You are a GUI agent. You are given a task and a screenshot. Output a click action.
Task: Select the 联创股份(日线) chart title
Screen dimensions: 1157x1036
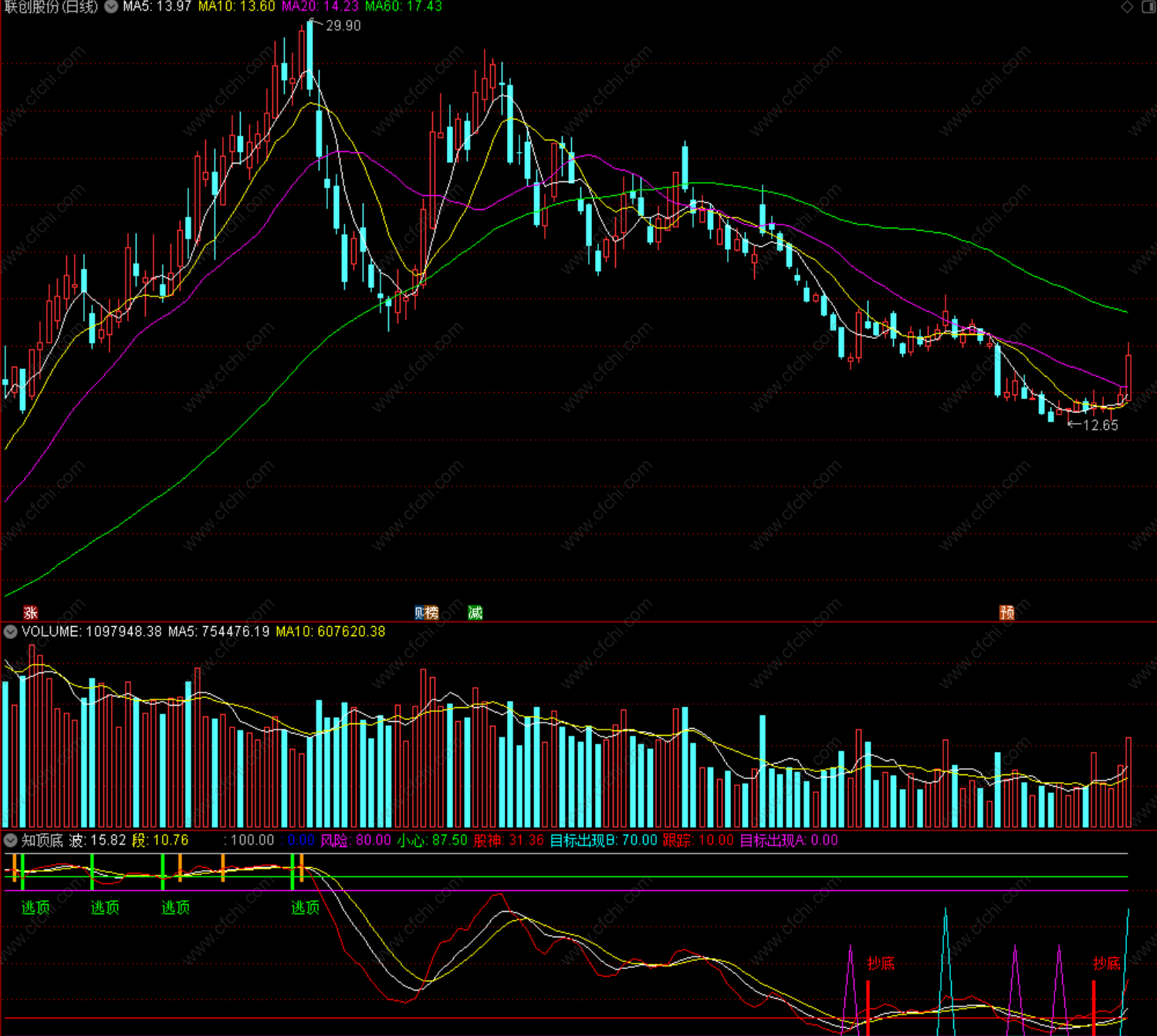[51, 7]
